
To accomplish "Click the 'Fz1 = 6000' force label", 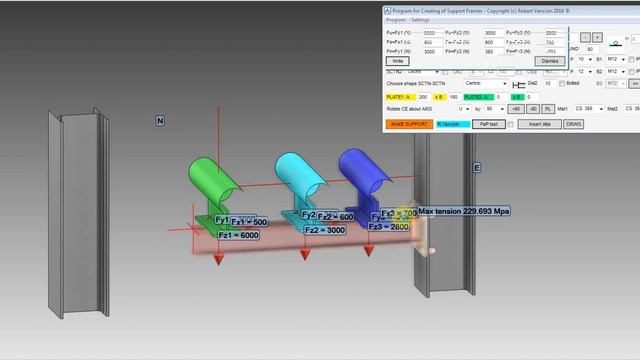I will (x=238, y=235).
